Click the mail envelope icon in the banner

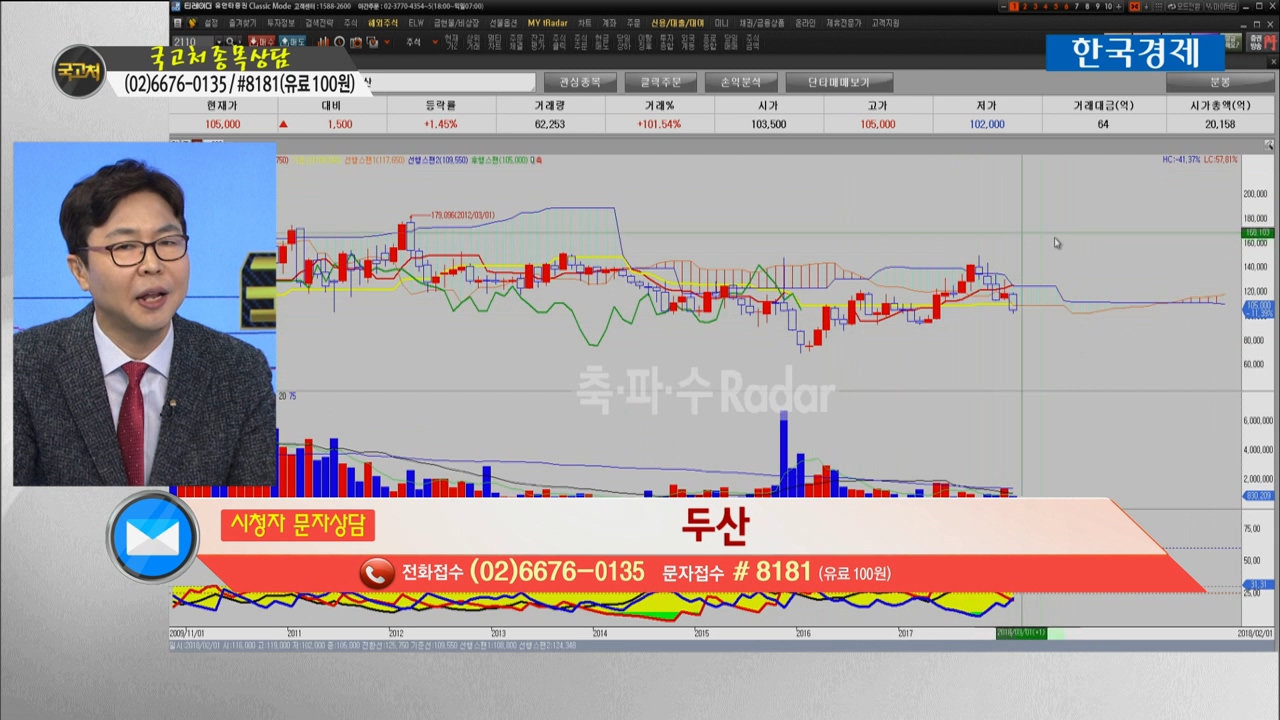tap(153, 538)
